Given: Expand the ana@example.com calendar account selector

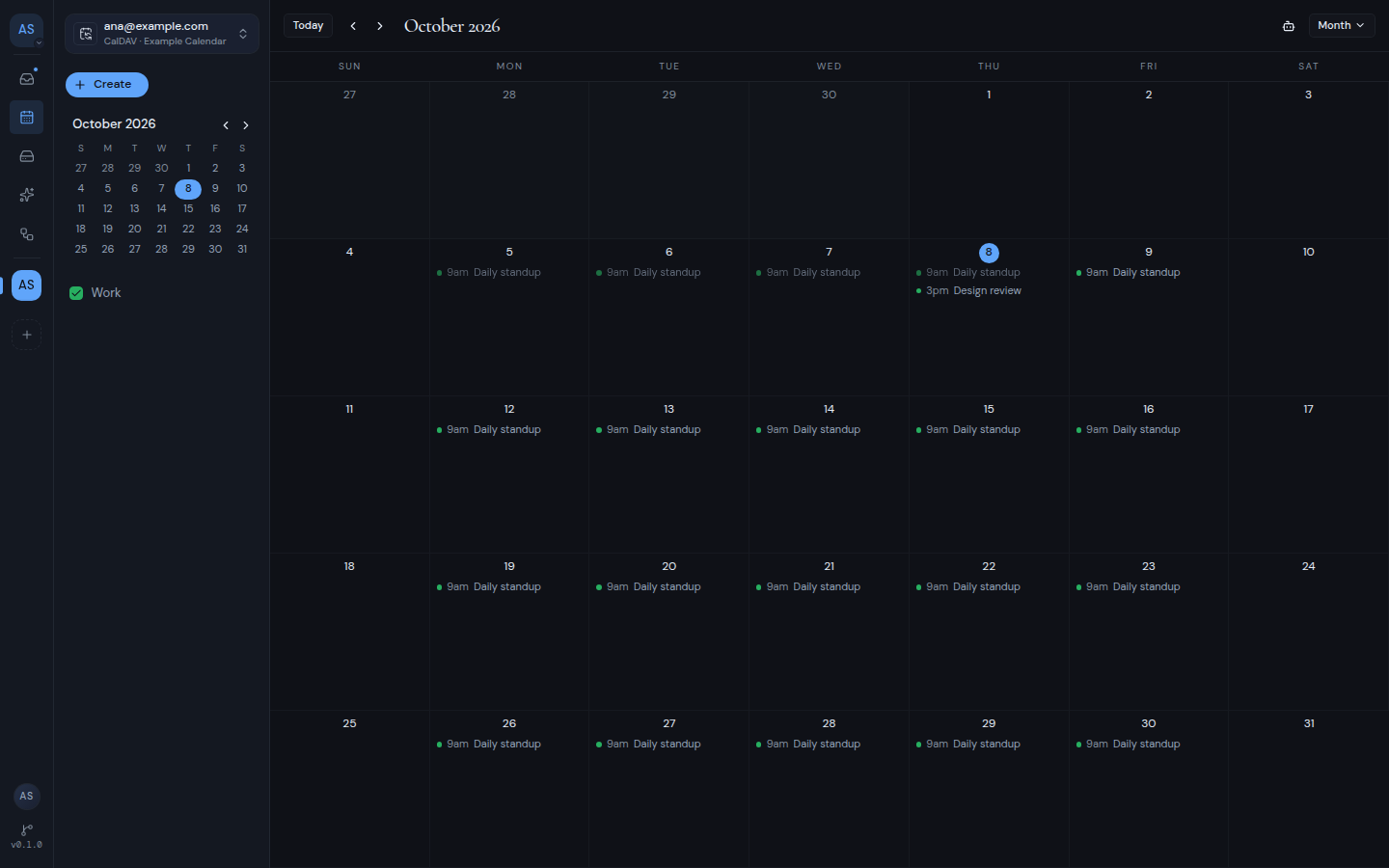Looking at the screenshot, I should point(162,34).
